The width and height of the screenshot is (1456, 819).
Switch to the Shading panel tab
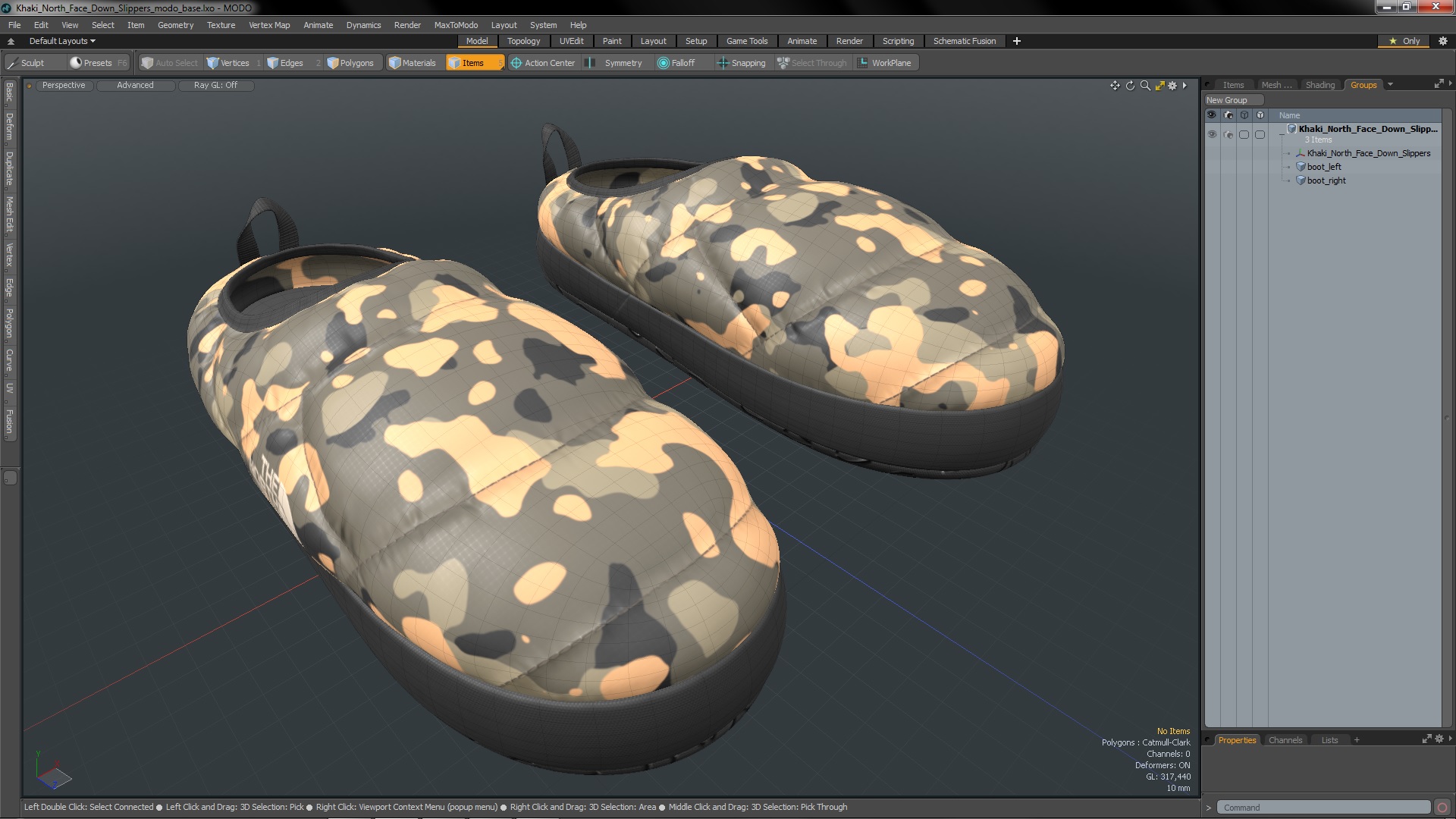pyautogui.click(x=1319, y=85)
